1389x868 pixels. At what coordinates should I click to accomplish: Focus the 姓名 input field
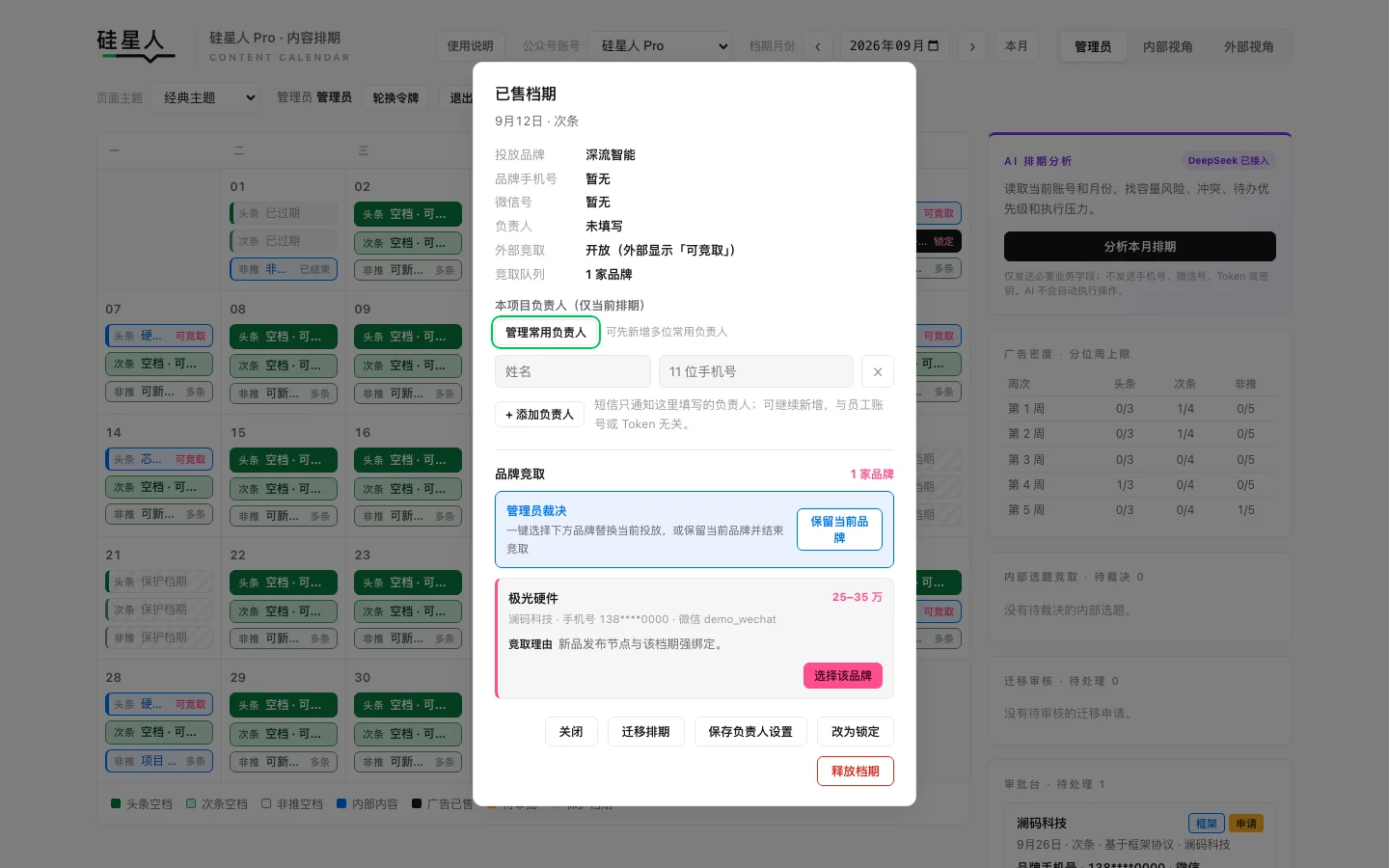point(573,371)
